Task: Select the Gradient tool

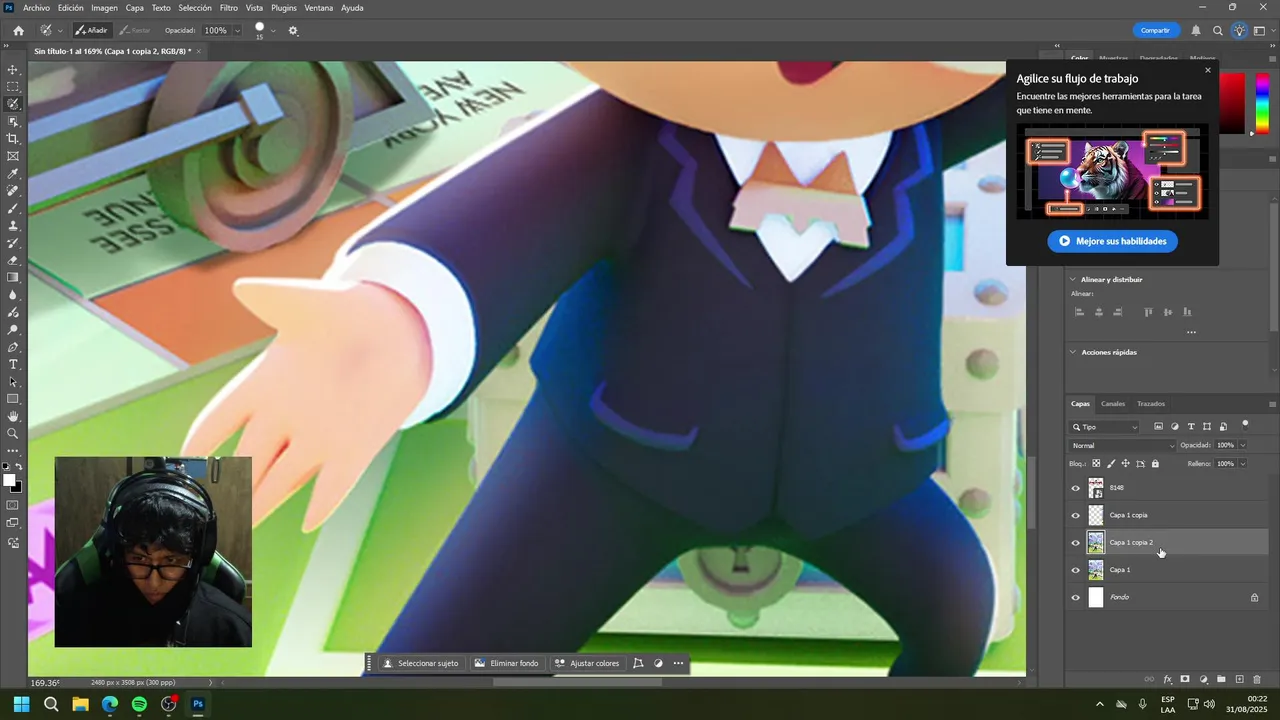Action: [13, 278]
